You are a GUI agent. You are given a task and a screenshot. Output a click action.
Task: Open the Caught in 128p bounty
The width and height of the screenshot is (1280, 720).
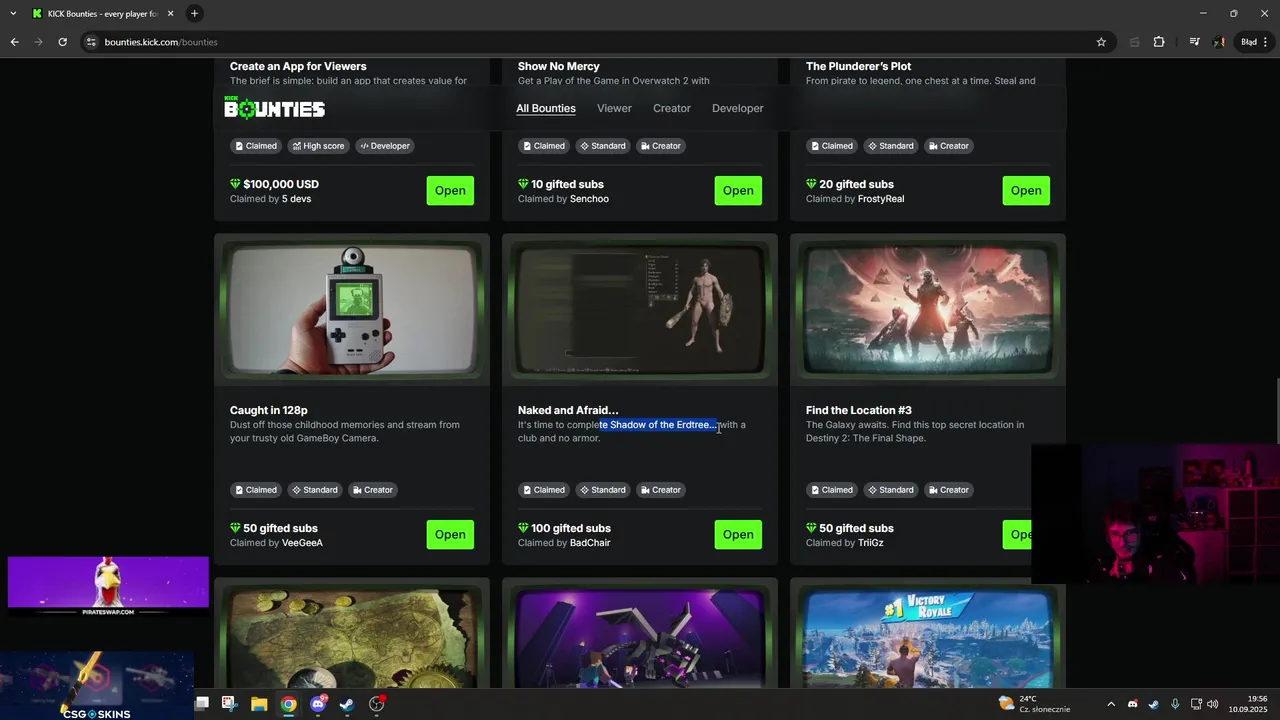coord(450,534)
